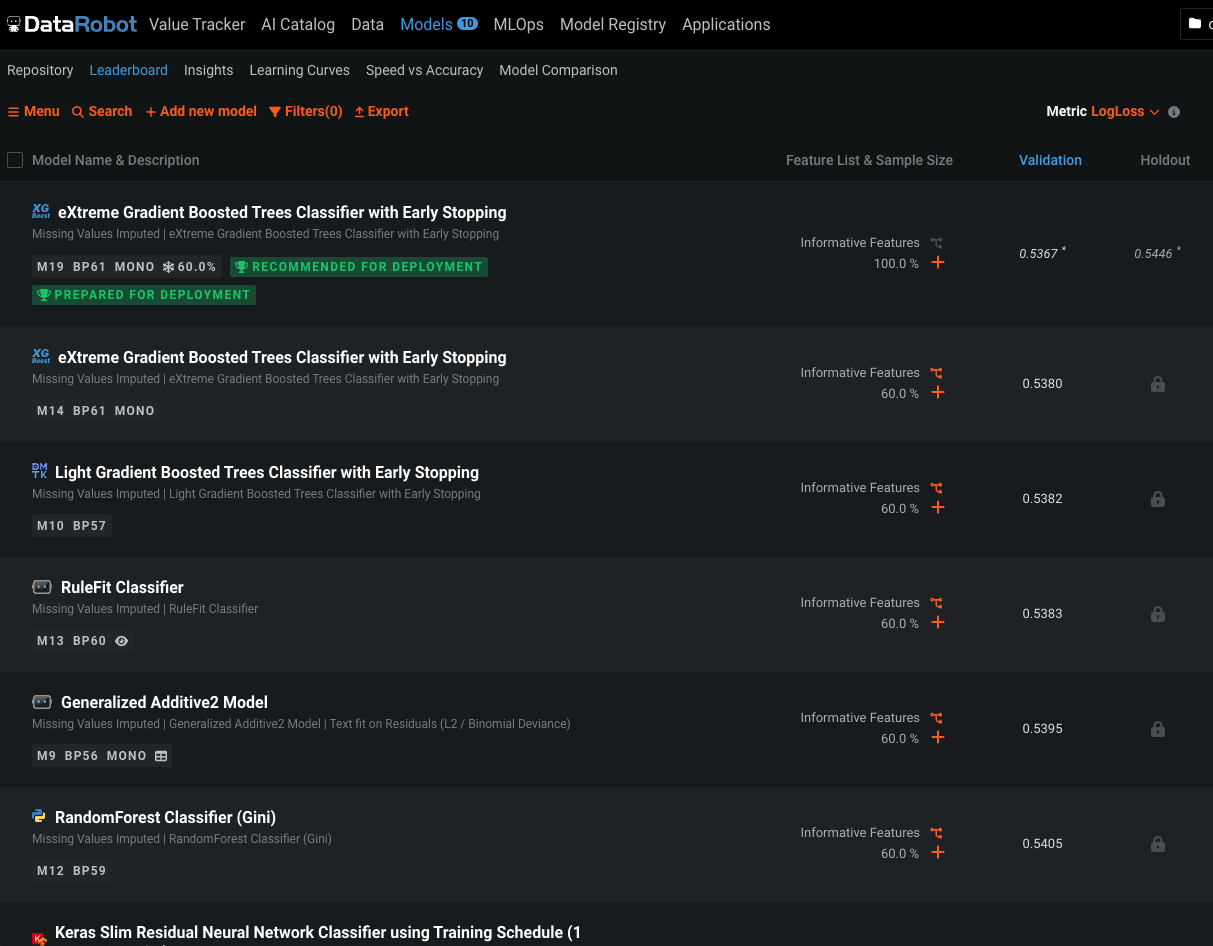Sort the leaderboard by the Validation column
Screen dimensions: 1213x946
1050,160
